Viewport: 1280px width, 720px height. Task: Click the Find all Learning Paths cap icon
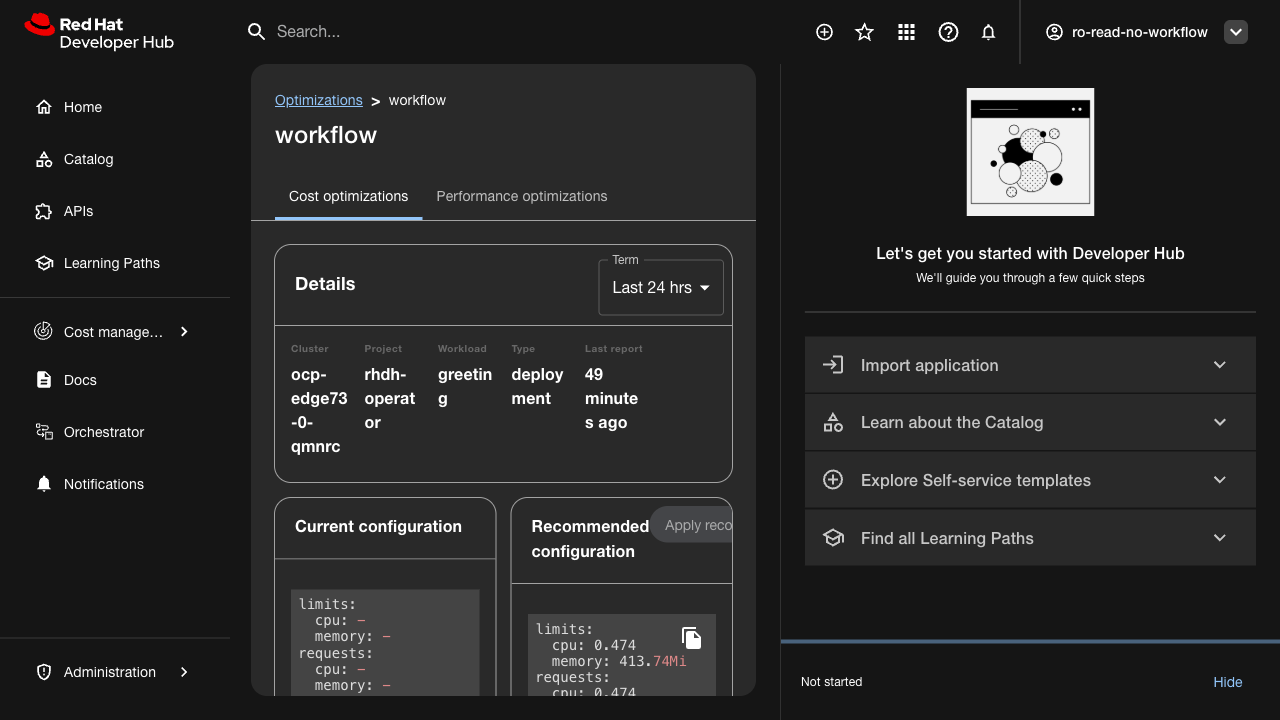(833, 538)
